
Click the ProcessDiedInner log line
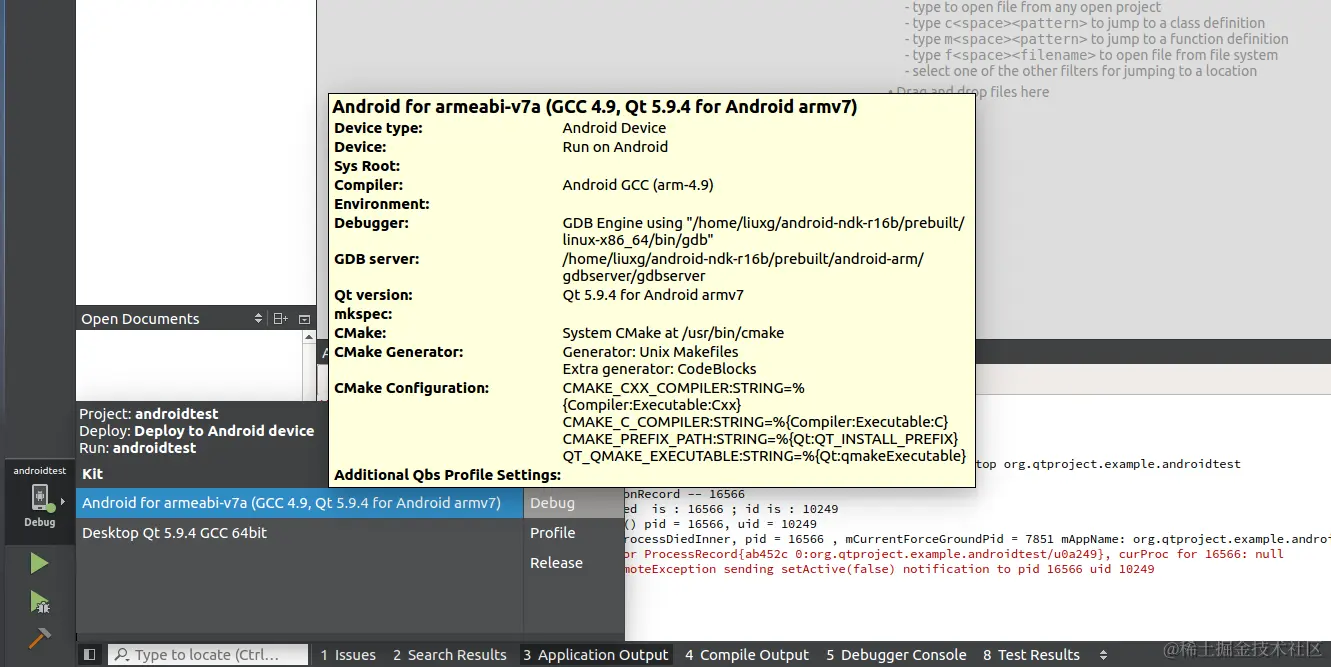coord(977,539)
